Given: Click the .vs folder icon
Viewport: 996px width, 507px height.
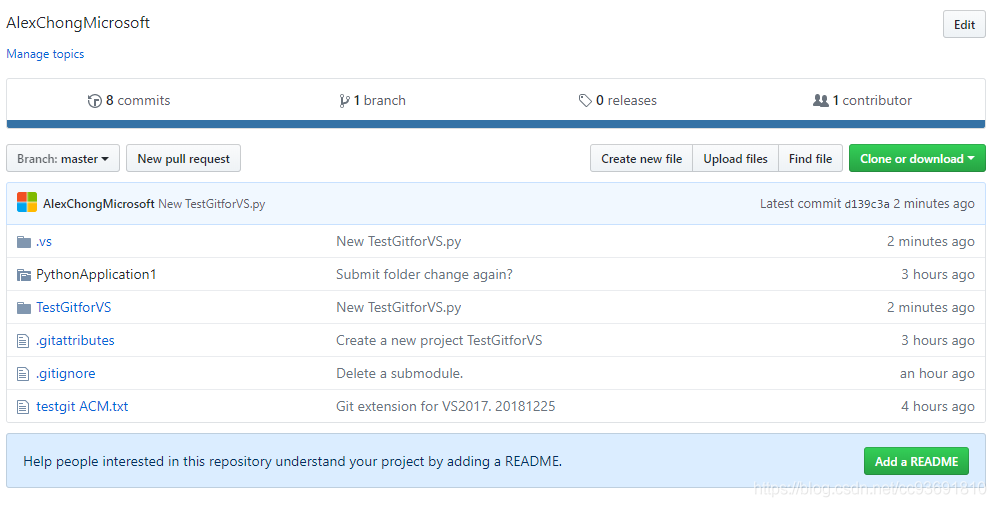Looking at the screenshot, I should (x=24, y=242).
